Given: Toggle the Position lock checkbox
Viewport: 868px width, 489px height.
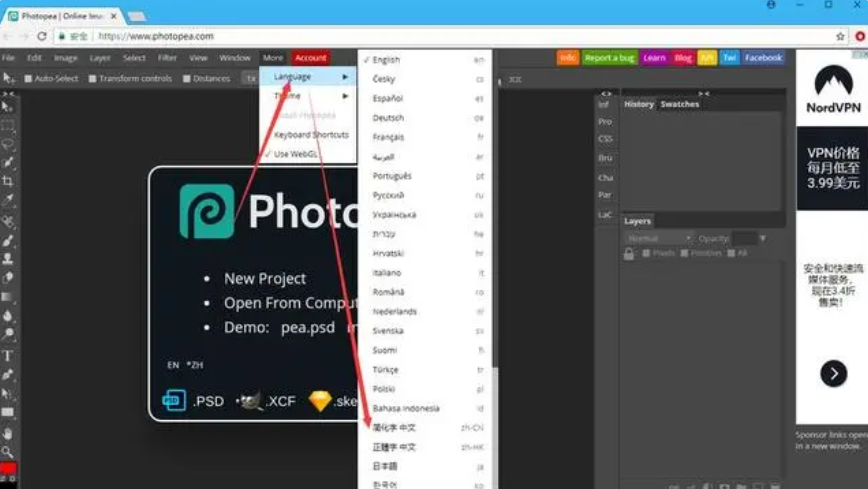Looking at the screenshot, I should point(684,253).
